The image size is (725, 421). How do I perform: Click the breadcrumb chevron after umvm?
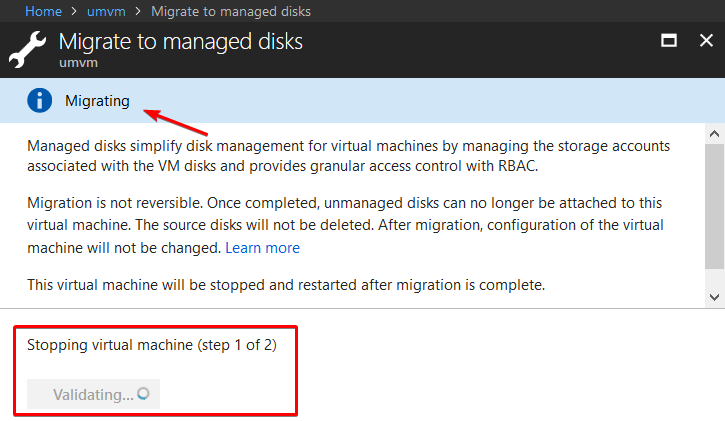[138, 11]
